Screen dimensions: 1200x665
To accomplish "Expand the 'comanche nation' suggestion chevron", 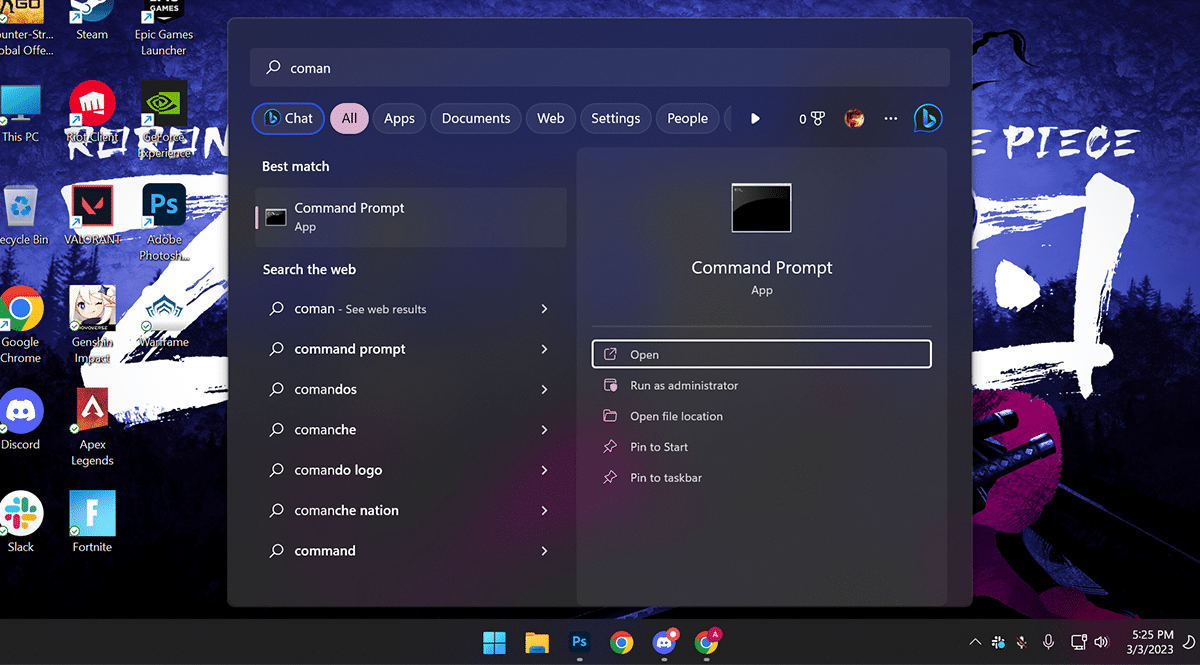I will (544, 510).
